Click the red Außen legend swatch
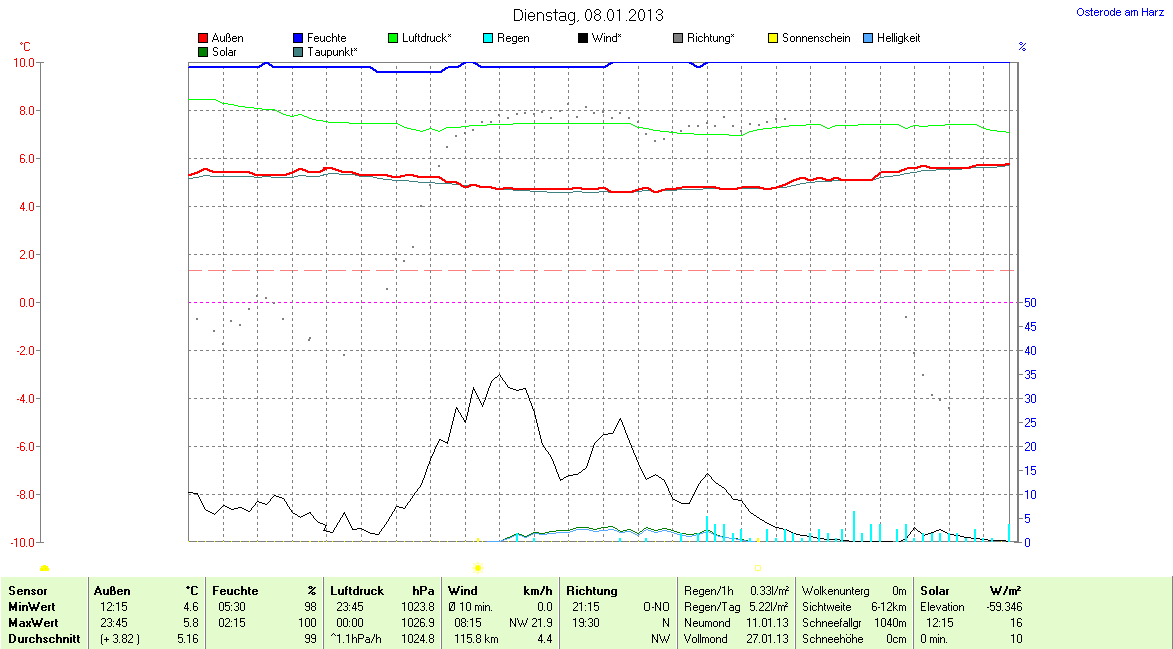This screenshot has height=649, width=1173. coord(204,38)
